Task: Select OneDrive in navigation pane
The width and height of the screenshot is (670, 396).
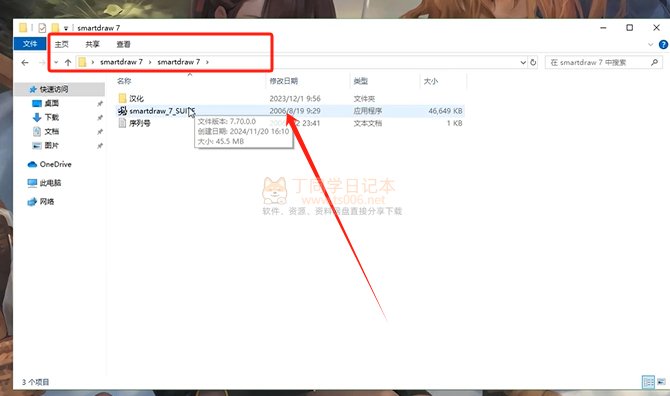Action: point(55,164)
